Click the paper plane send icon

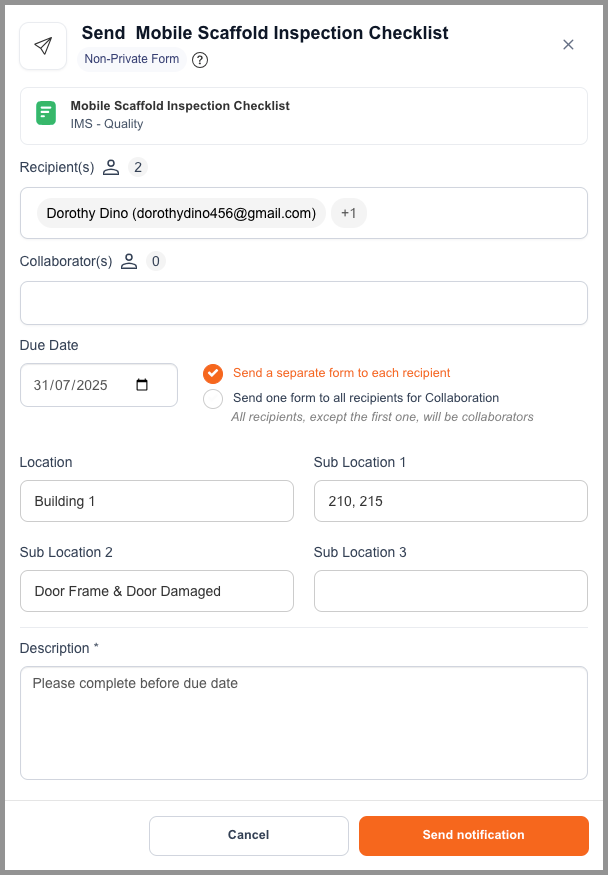(x=43, y=46)
